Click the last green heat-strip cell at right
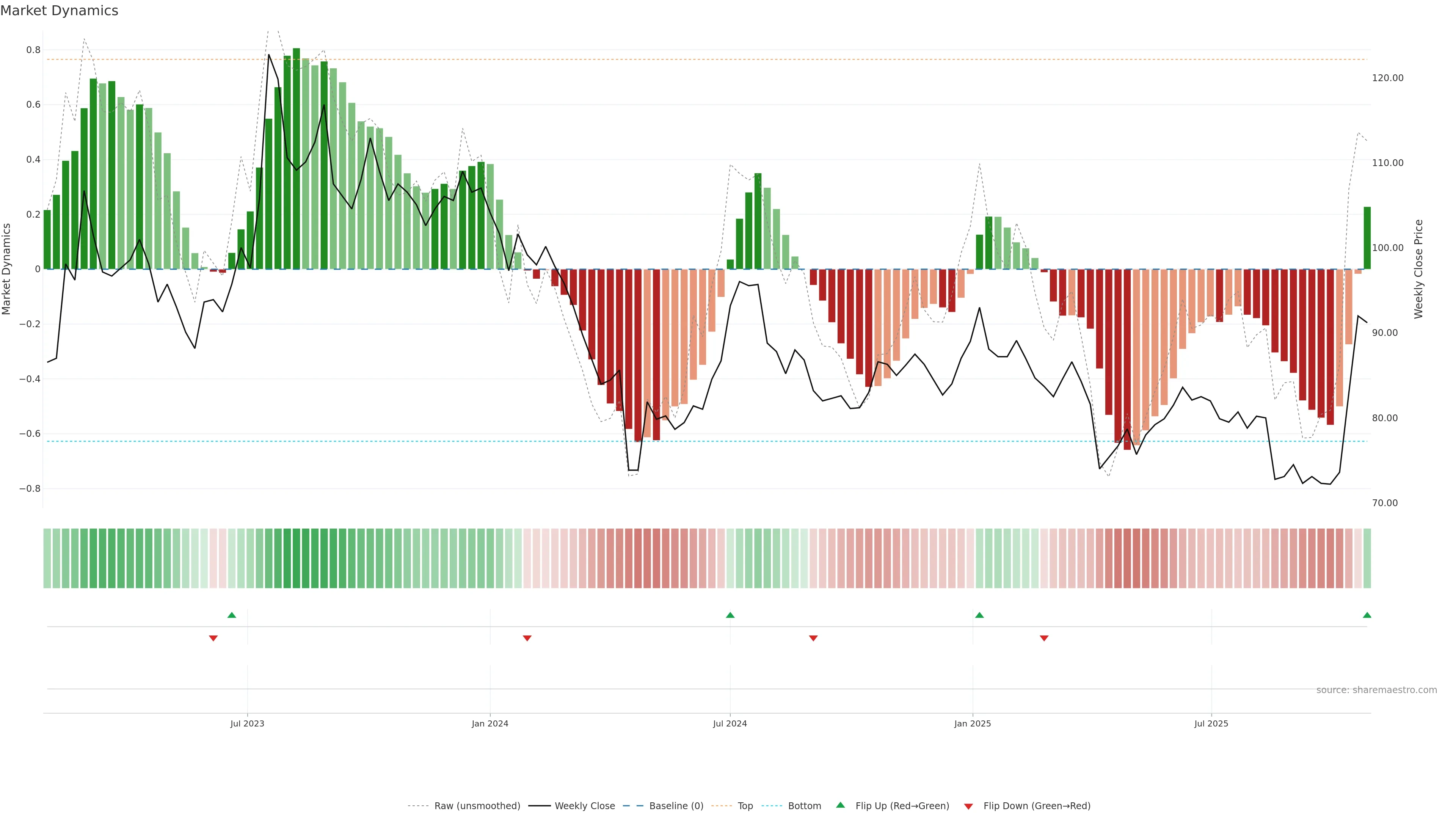1456x819 pixels. coord(1367,559)
